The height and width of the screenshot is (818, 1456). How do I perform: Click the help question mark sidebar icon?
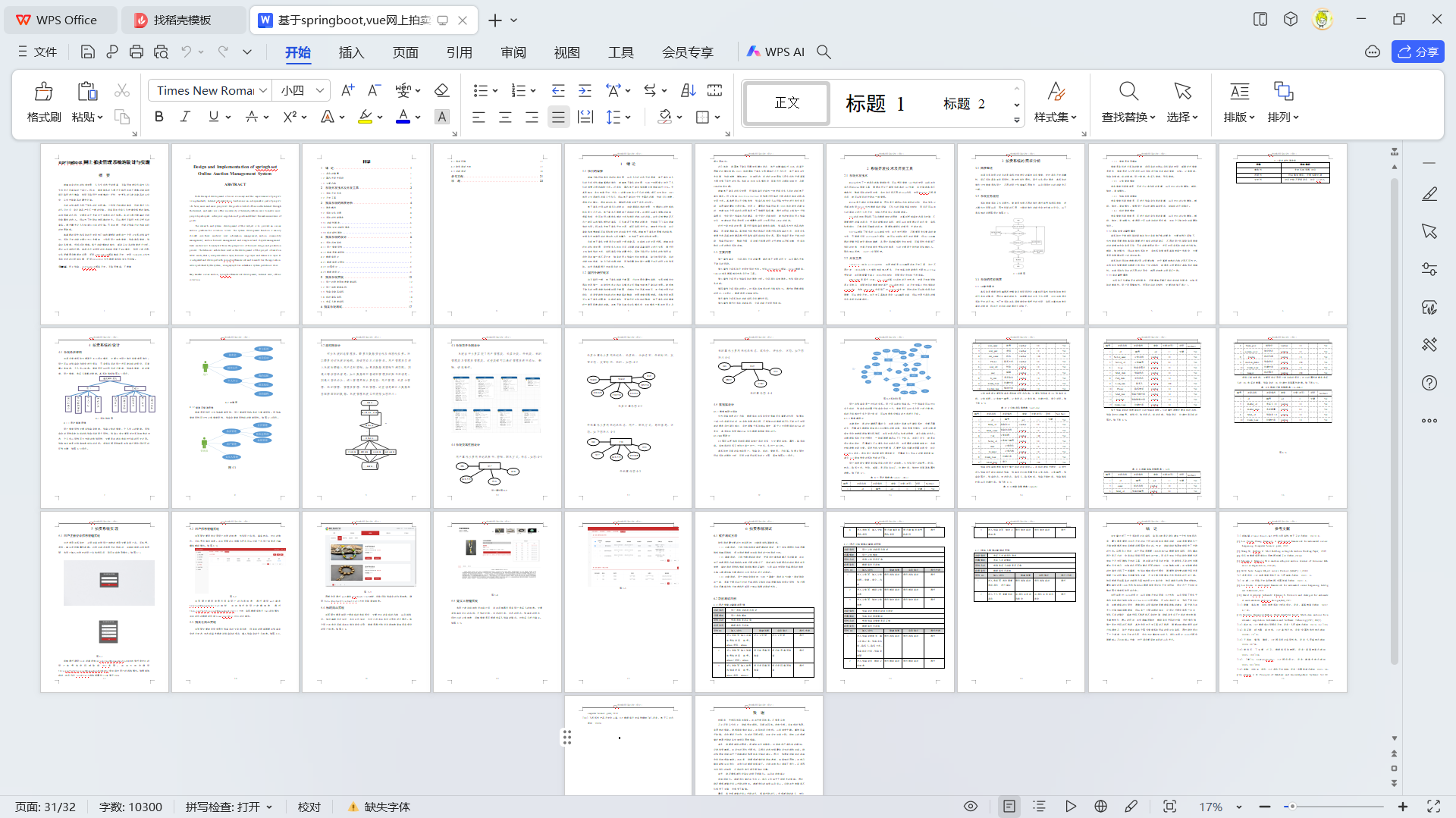(x=1429, y=383)
